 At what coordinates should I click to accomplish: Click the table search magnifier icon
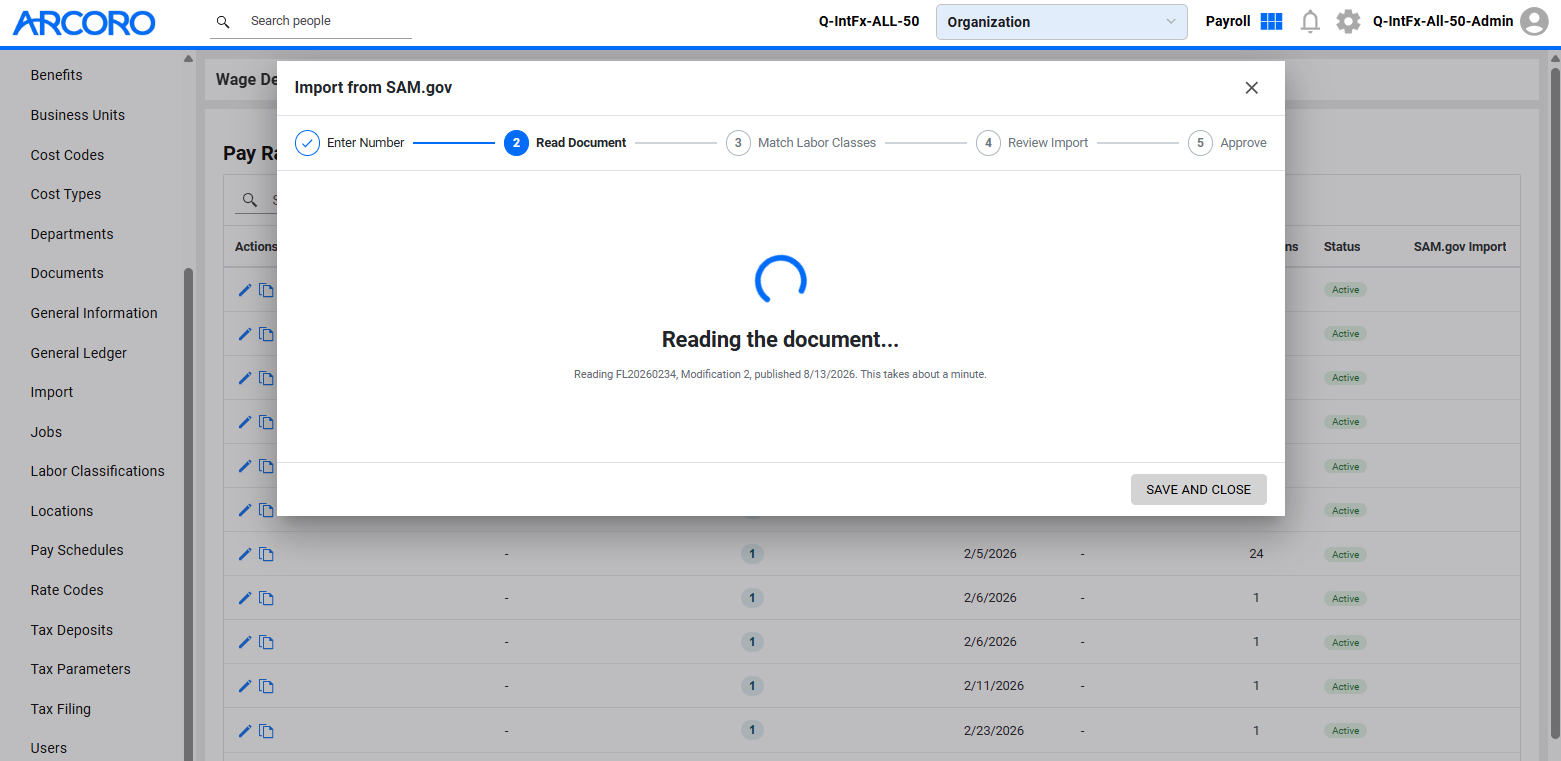coord(250,200)
